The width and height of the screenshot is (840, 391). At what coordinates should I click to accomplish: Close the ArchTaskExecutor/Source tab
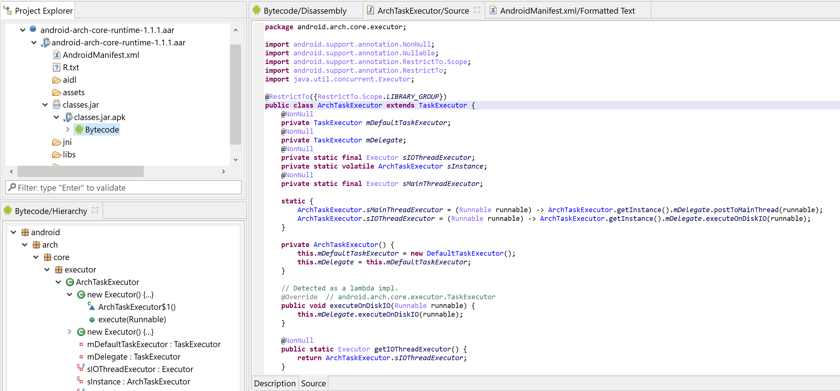(x=477, y=10)
